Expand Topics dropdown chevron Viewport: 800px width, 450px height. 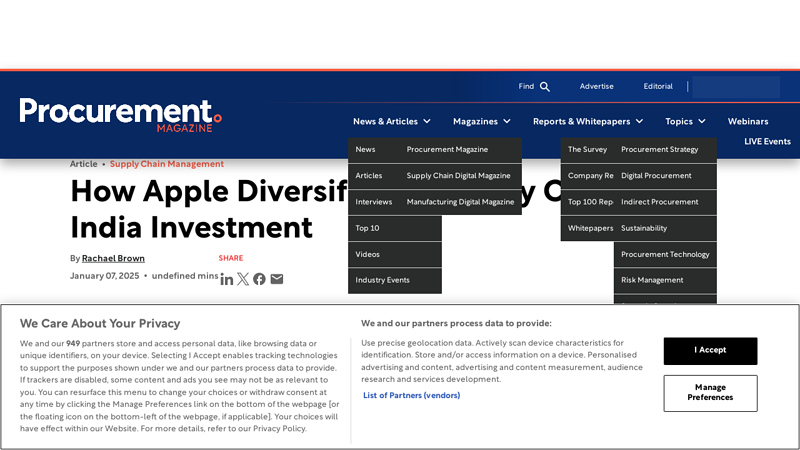click(702, 121)
